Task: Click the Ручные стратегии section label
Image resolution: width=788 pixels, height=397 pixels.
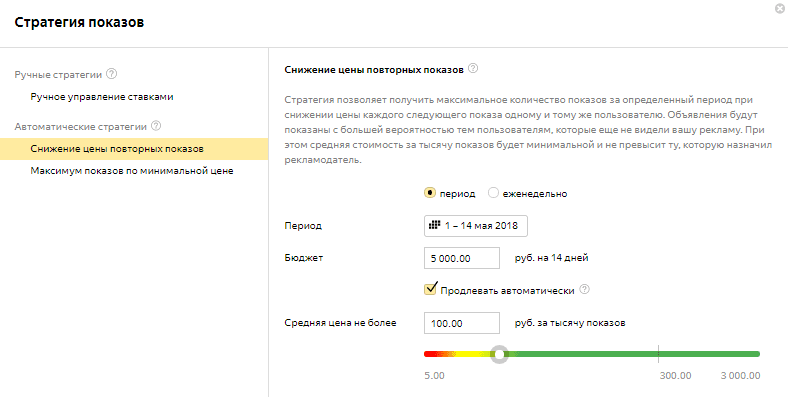Action: (58, 75)
